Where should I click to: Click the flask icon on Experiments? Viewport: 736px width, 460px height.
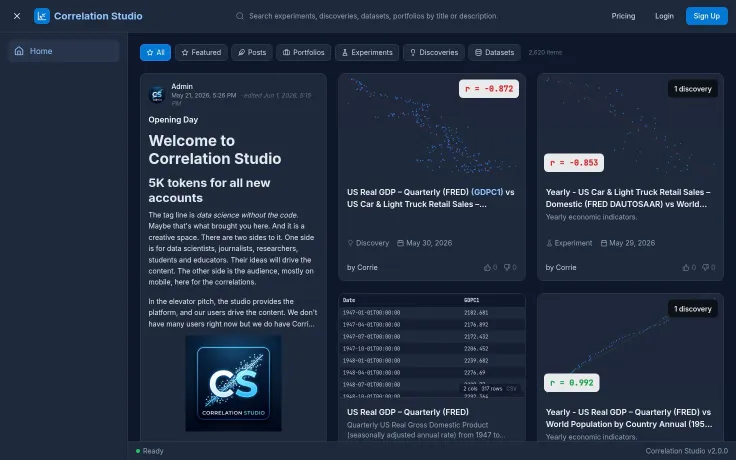pyautogui.click(x=345, y=53)
